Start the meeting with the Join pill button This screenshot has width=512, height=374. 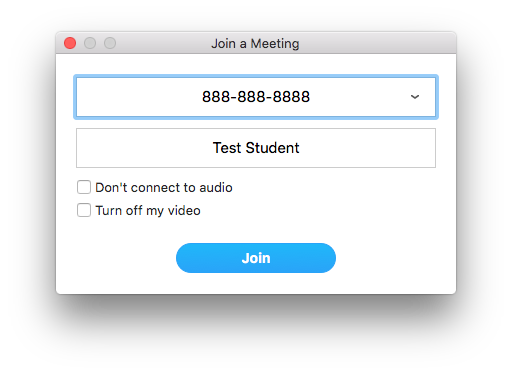tap(256, 258)
